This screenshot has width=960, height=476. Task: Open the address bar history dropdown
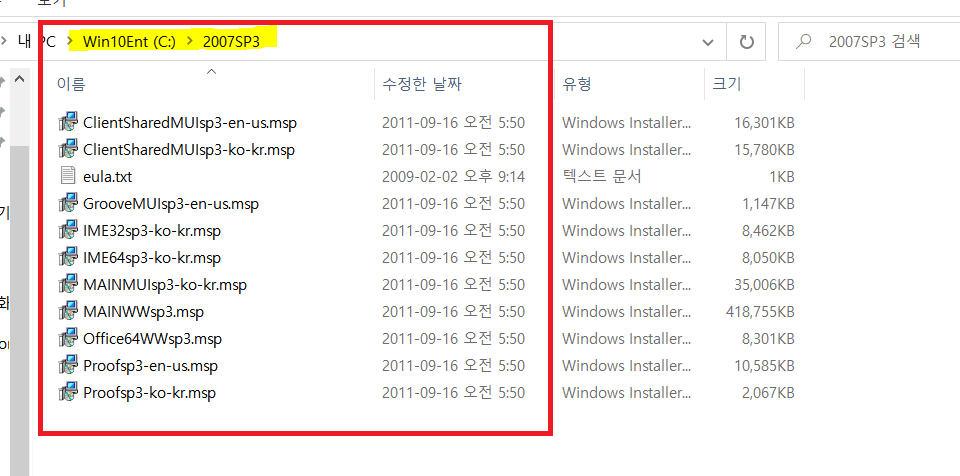click(x=708, y=42)
